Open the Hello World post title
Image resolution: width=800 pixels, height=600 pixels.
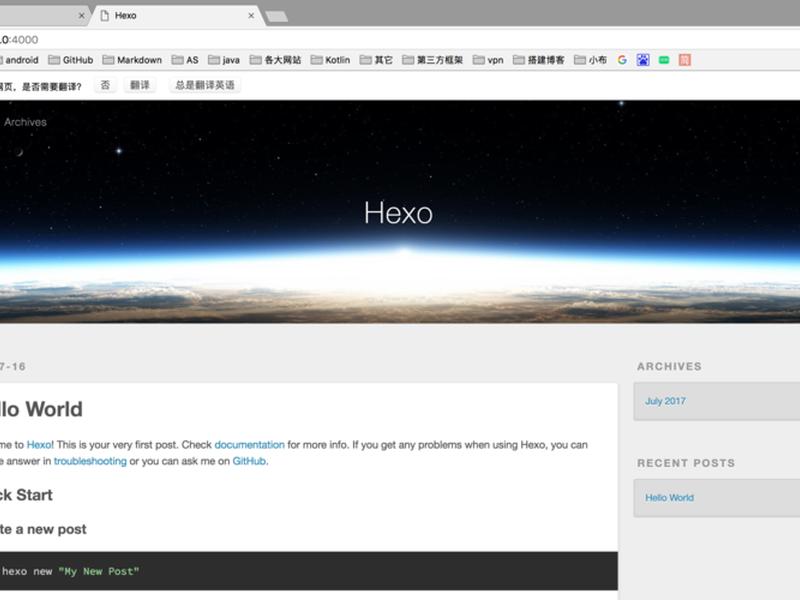[41, 409]
